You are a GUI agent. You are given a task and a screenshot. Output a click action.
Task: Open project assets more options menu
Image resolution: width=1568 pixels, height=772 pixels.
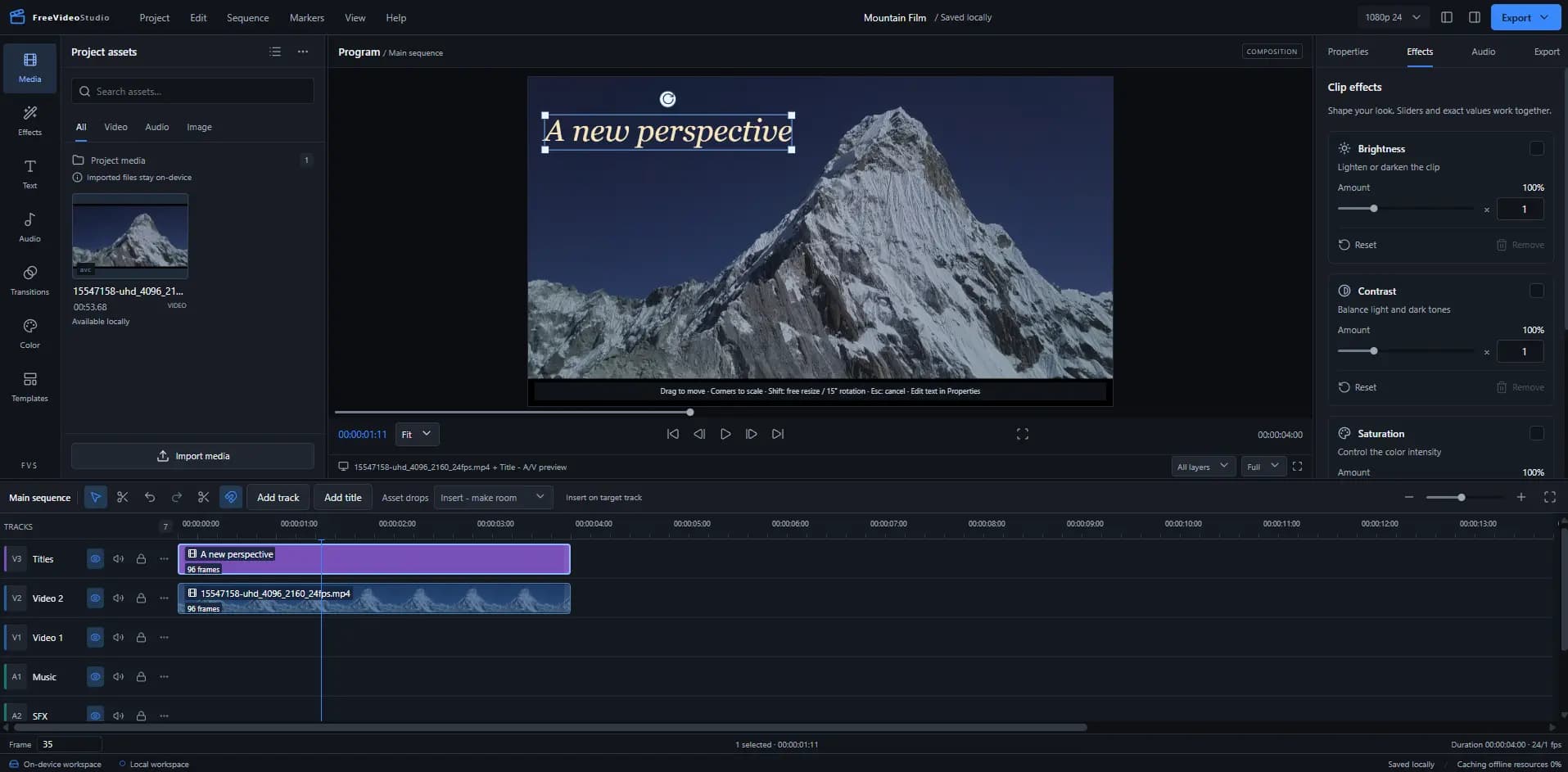click(x=303, y=52)
